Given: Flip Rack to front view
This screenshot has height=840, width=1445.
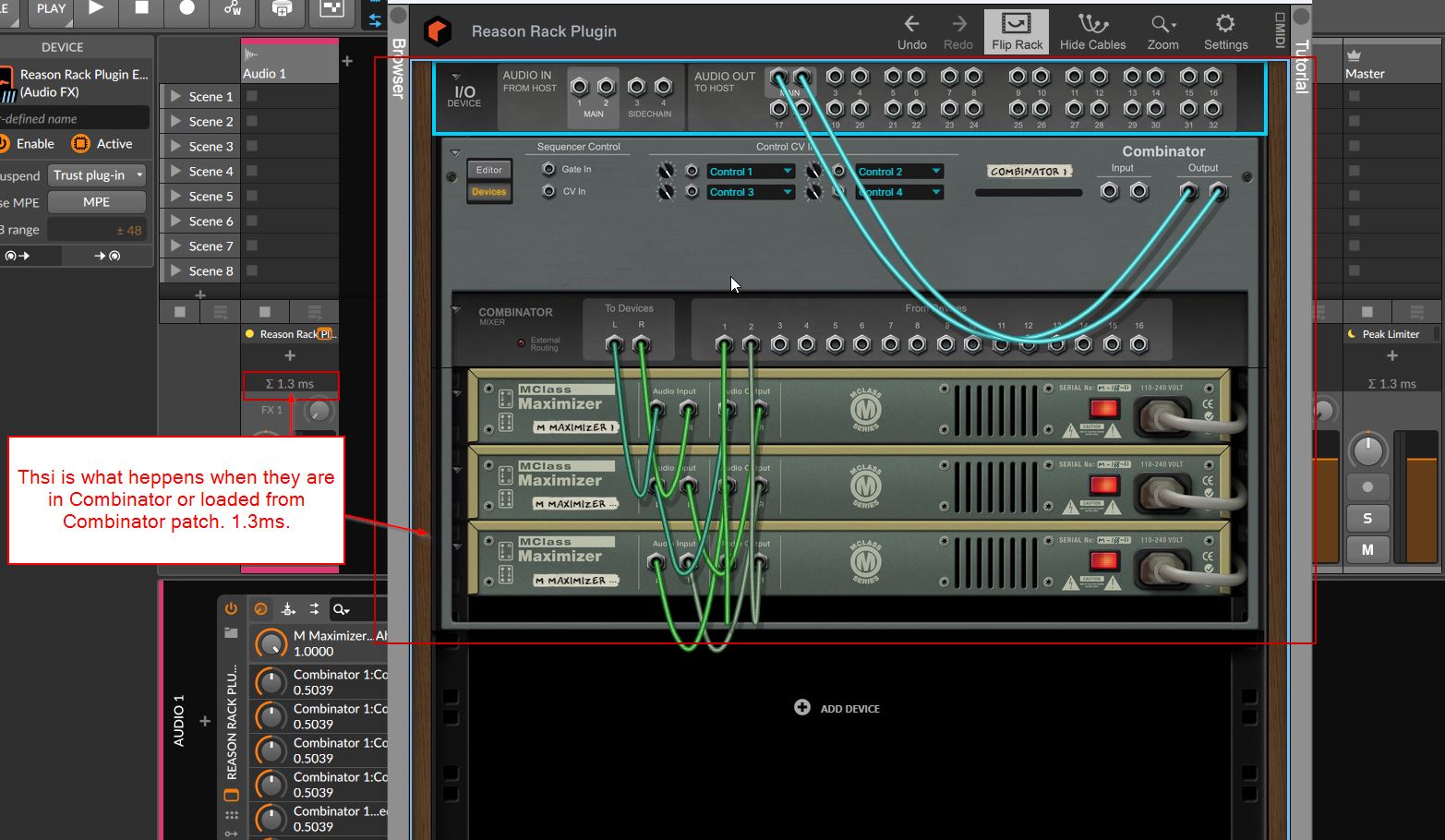Looking at the screenshot, I should (x=1017, y=31).
